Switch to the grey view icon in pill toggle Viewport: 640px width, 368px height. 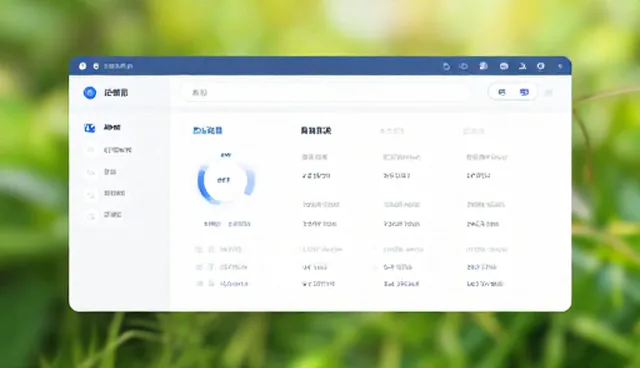coord(502,93)
